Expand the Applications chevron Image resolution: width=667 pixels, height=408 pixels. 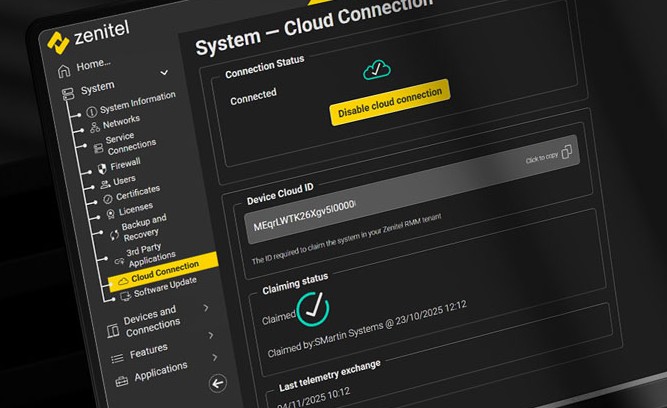point(215,357)
